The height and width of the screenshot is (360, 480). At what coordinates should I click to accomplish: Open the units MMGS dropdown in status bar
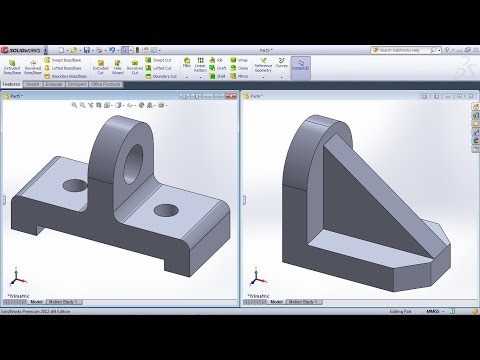(x=443, y=311)
